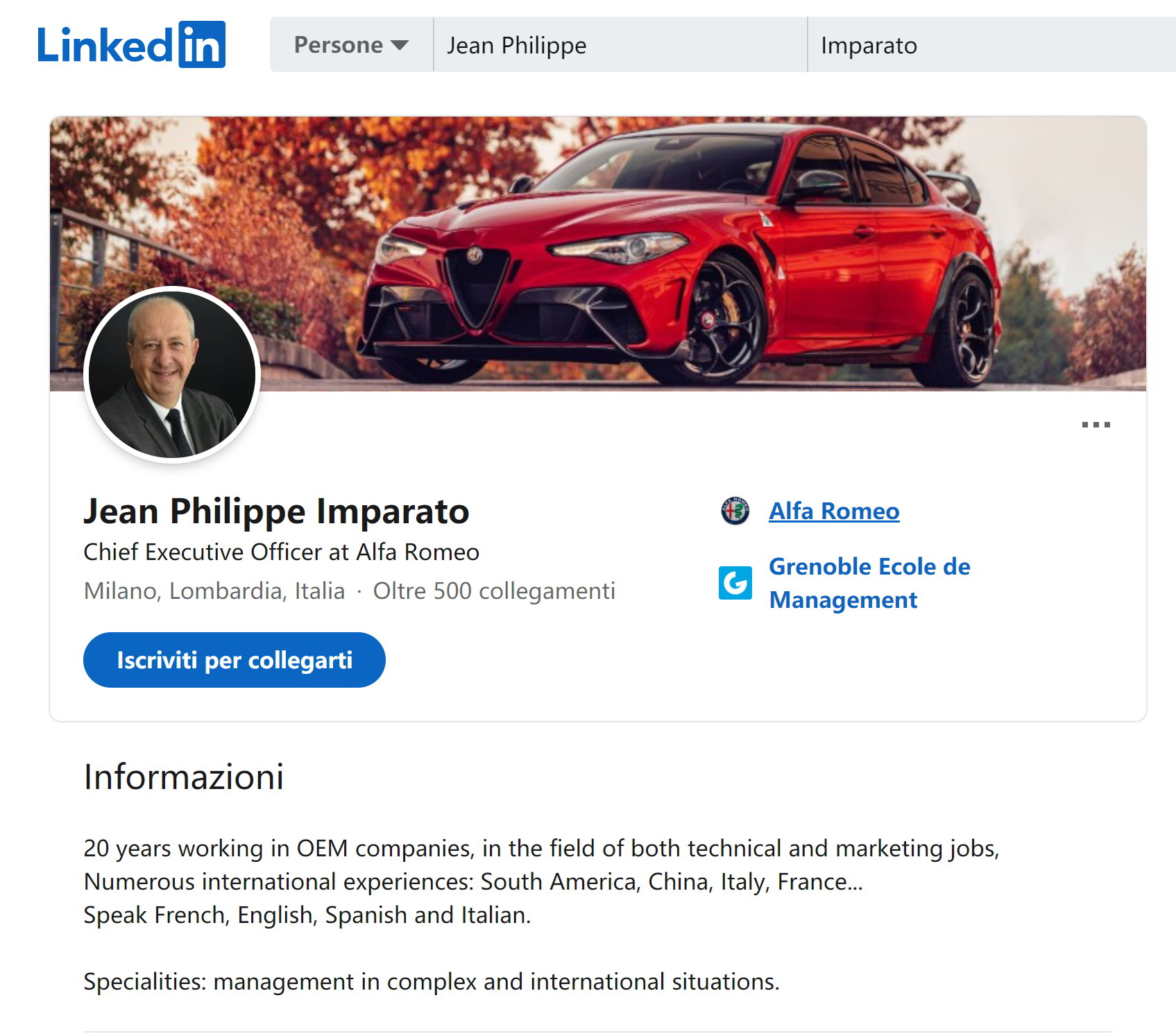Click the Alfa Romeo company logo icon
The width and height of the screenshot is (1176, 1034).
[735, 511]
